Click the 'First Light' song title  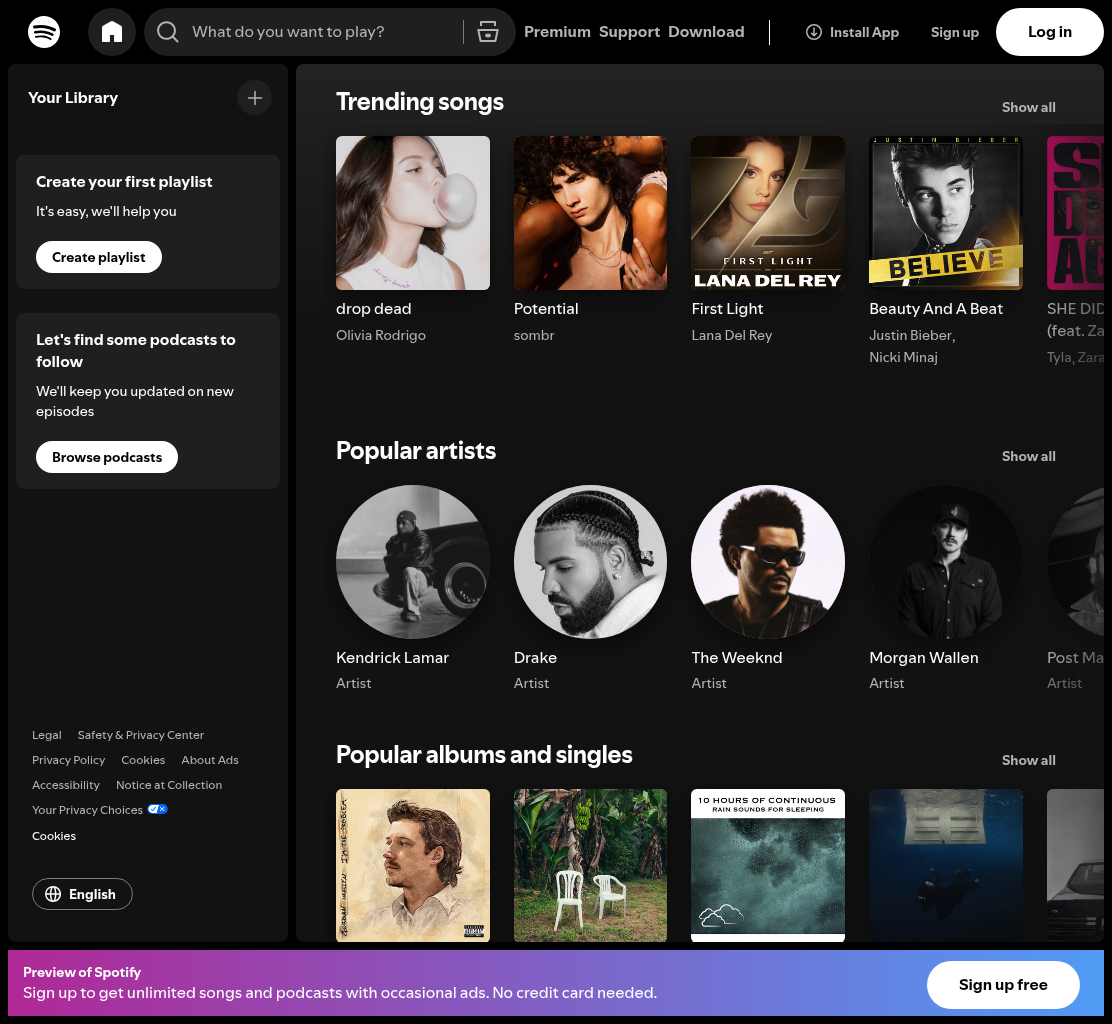coord(727,308)
